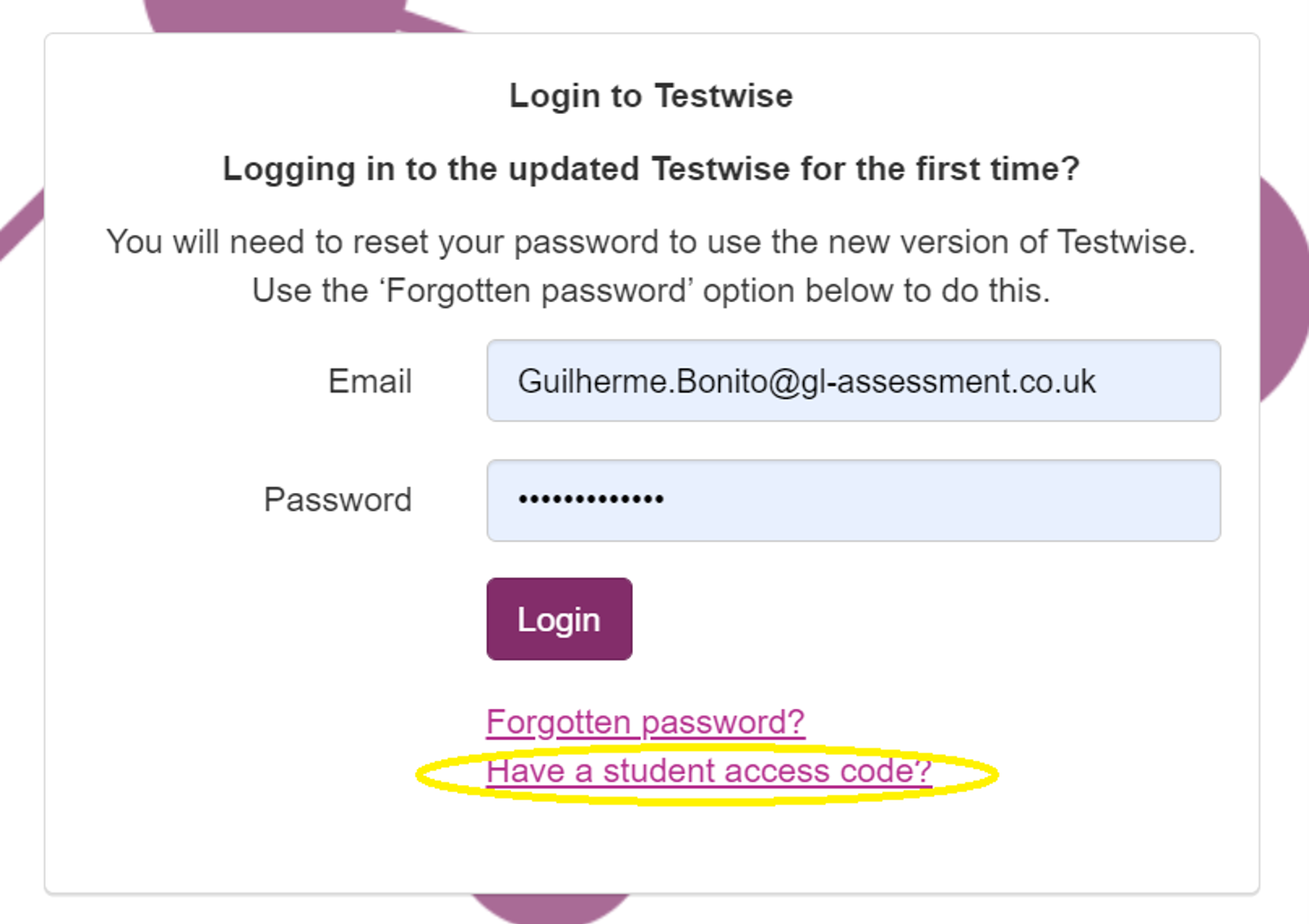Click the Email input field
The width and height of the screenshot is (1309, 924).
tap(852, 381)
